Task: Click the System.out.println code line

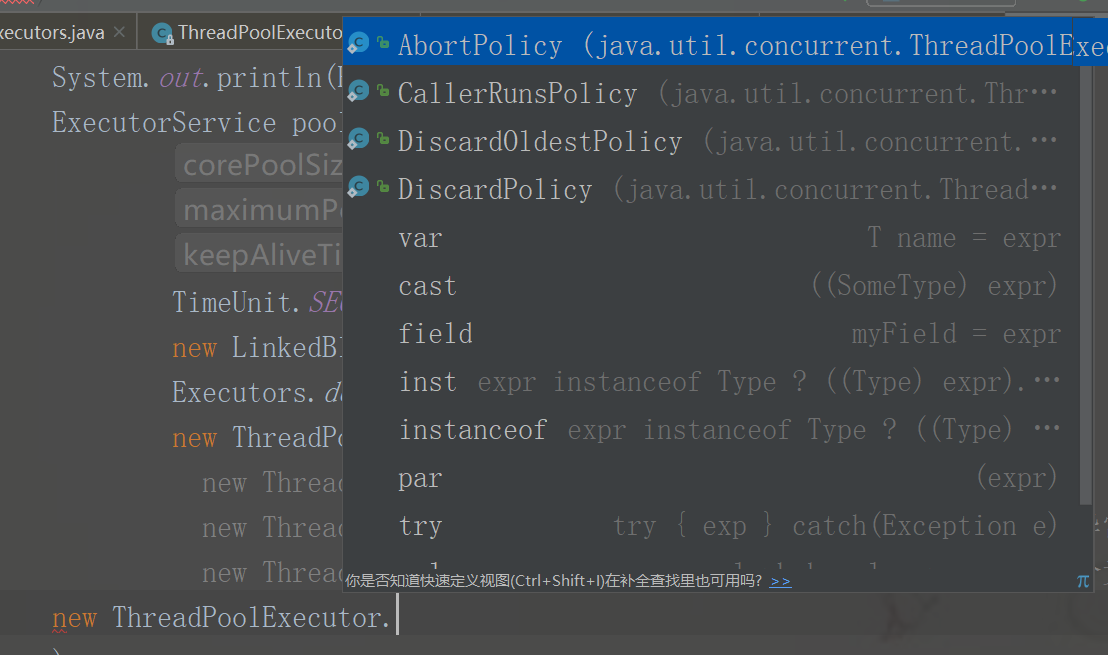Action: [197, 77]
